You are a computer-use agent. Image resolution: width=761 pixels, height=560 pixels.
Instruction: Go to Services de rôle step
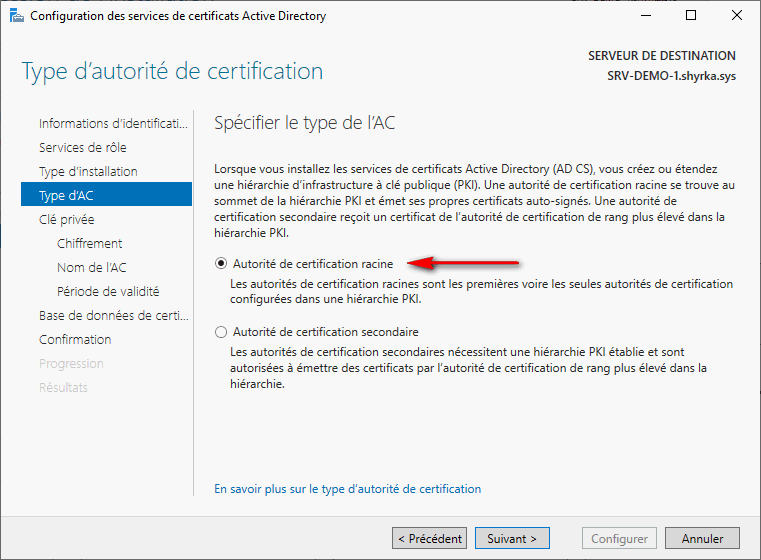coord(82,148)
